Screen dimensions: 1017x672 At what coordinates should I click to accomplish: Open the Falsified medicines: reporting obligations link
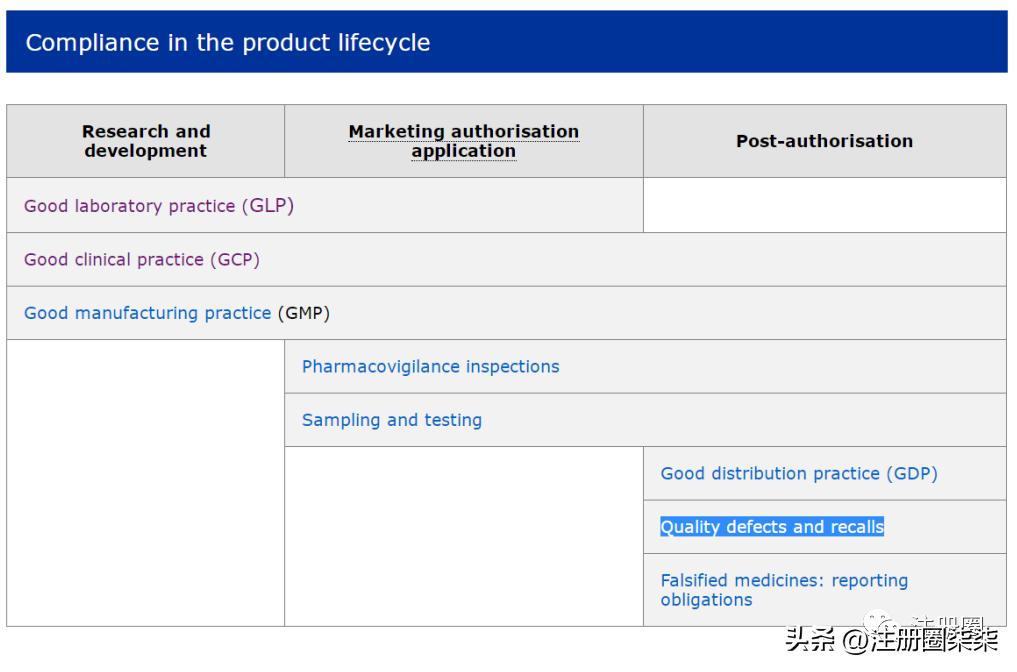(x=783, y=590)
